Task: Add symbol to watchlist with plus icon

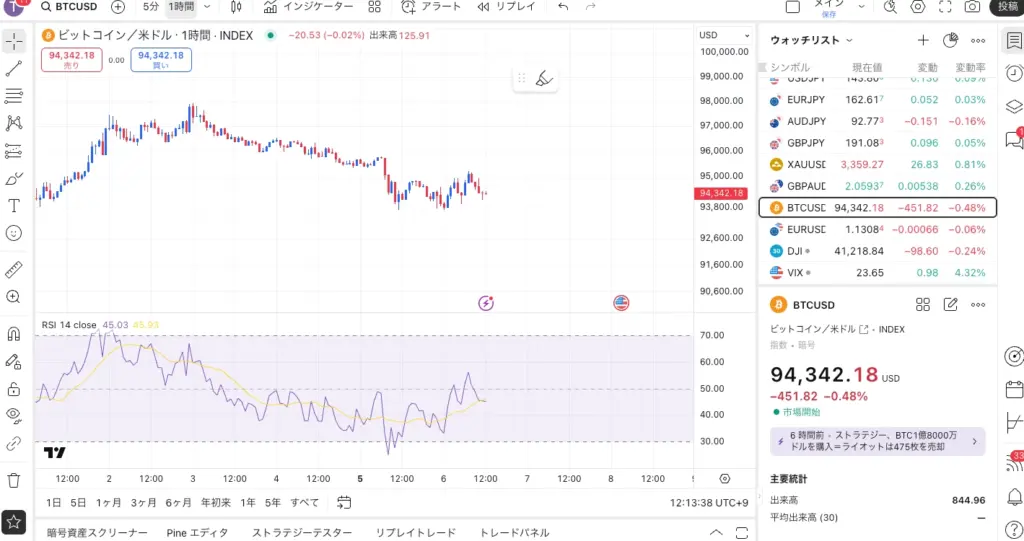Action: tap(923, 41)
